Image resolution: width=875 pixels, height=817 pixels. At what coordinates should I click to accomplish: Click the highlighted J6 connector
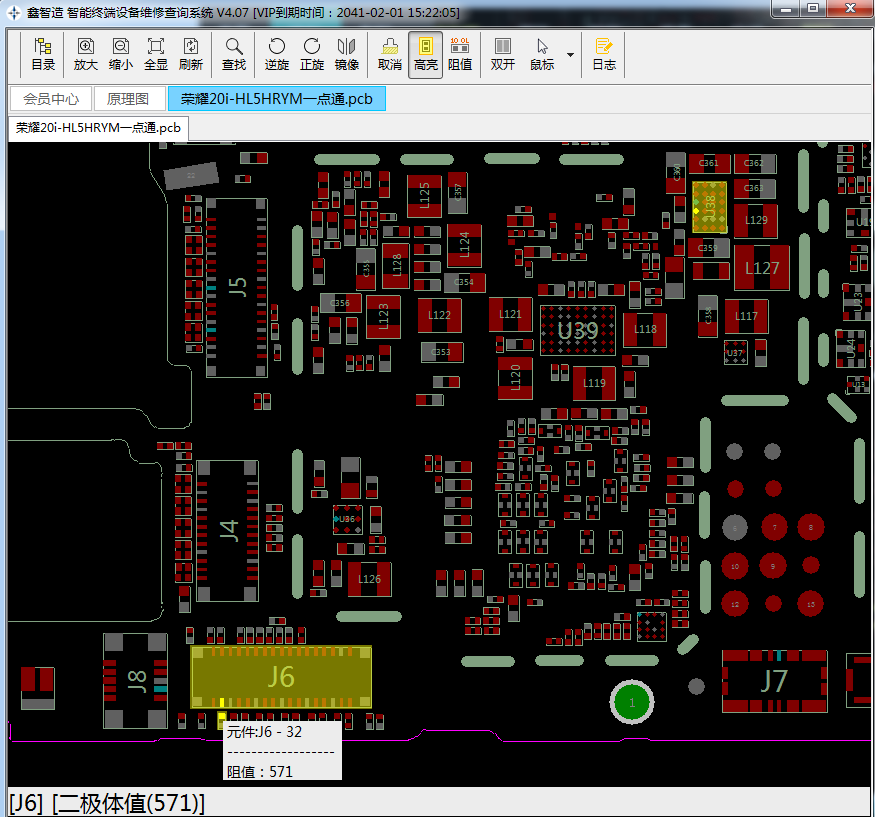click(281, 677)
